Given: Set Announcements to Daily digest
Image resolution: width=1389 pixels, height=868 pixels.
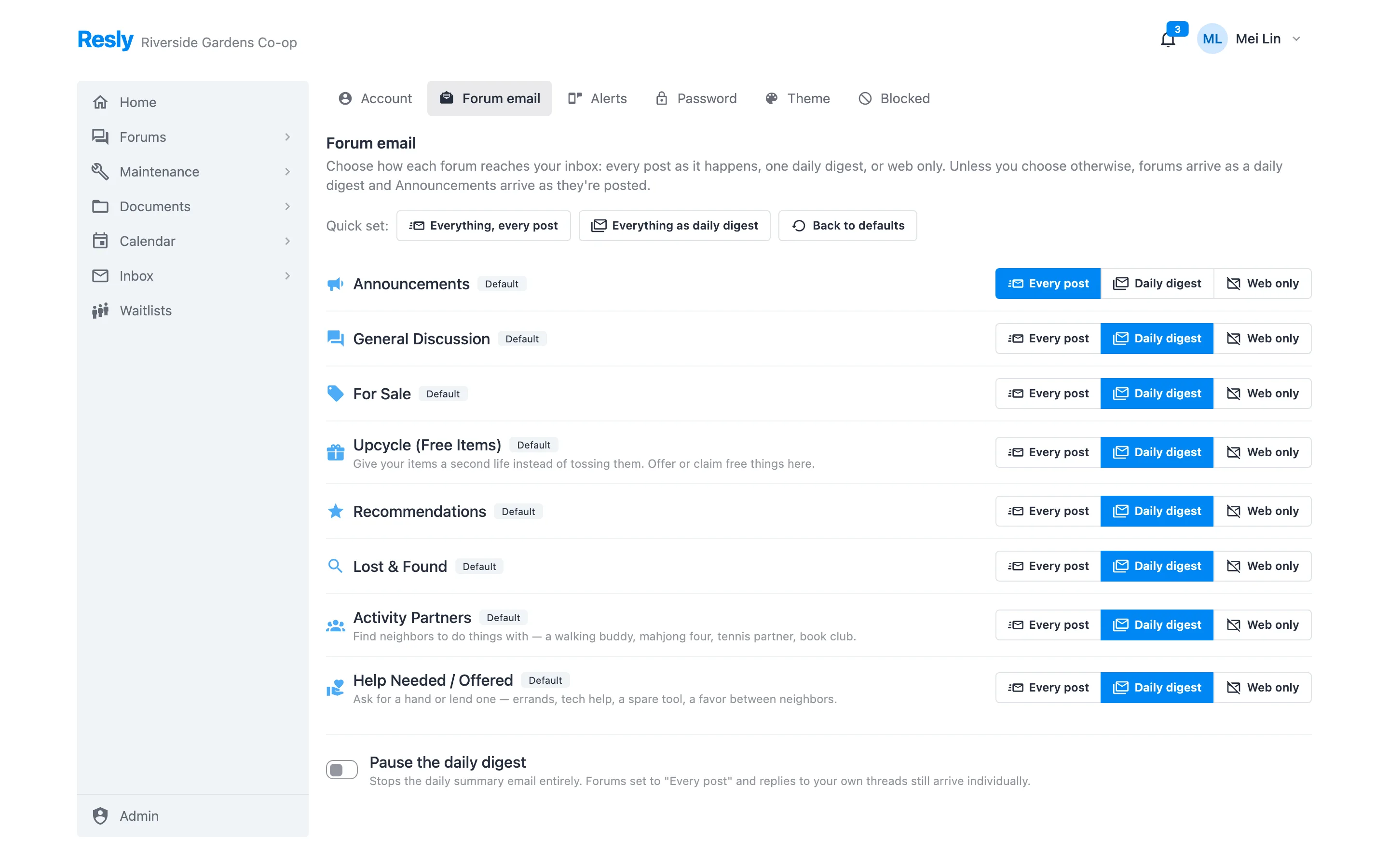Looking at the screenshot, I should click(x=1157, y=284).
